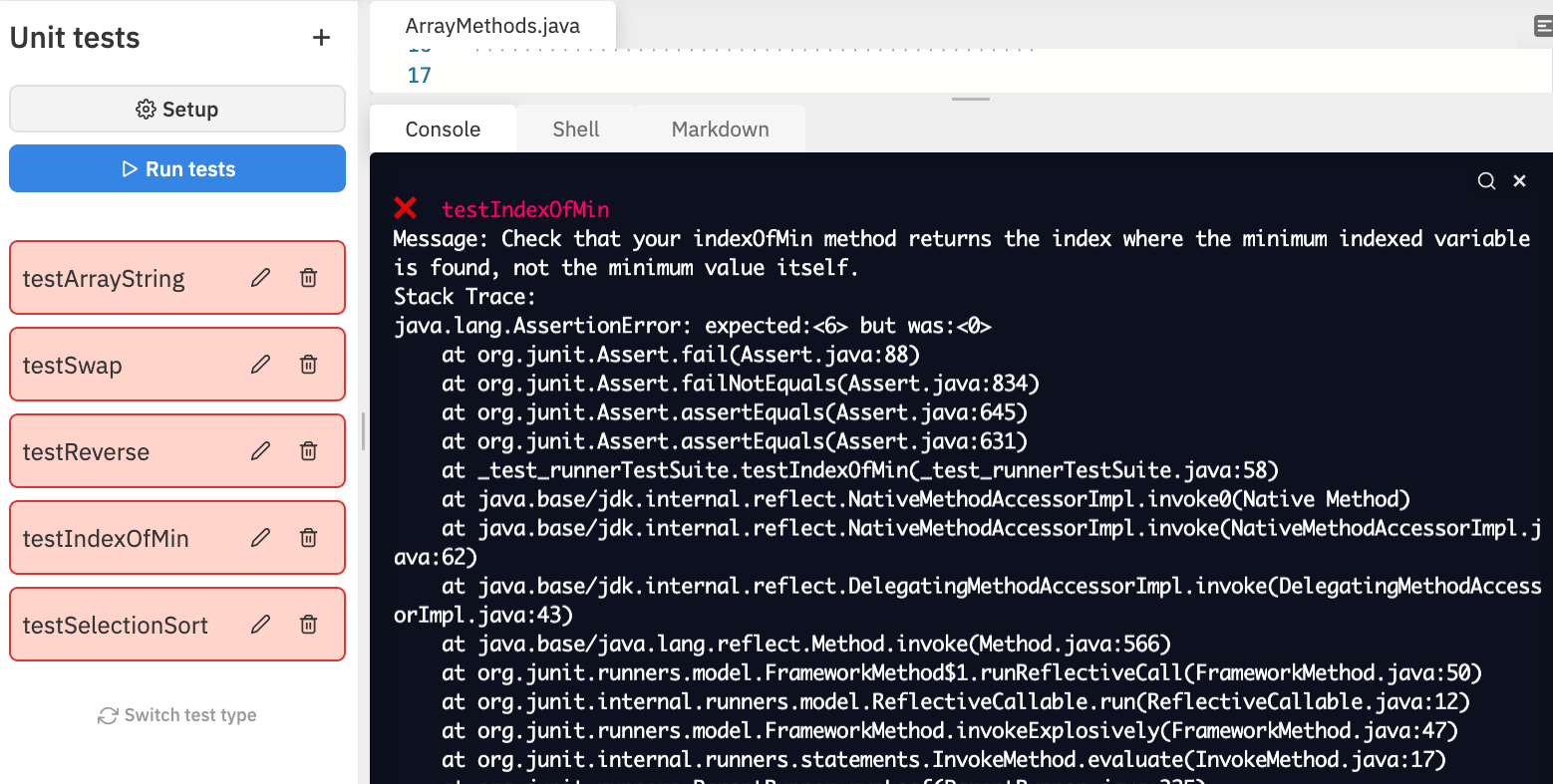This screenshot has height=784, width=1553.
Task: Click the Unit tests panel title
Action: click(x=75, y=38)
